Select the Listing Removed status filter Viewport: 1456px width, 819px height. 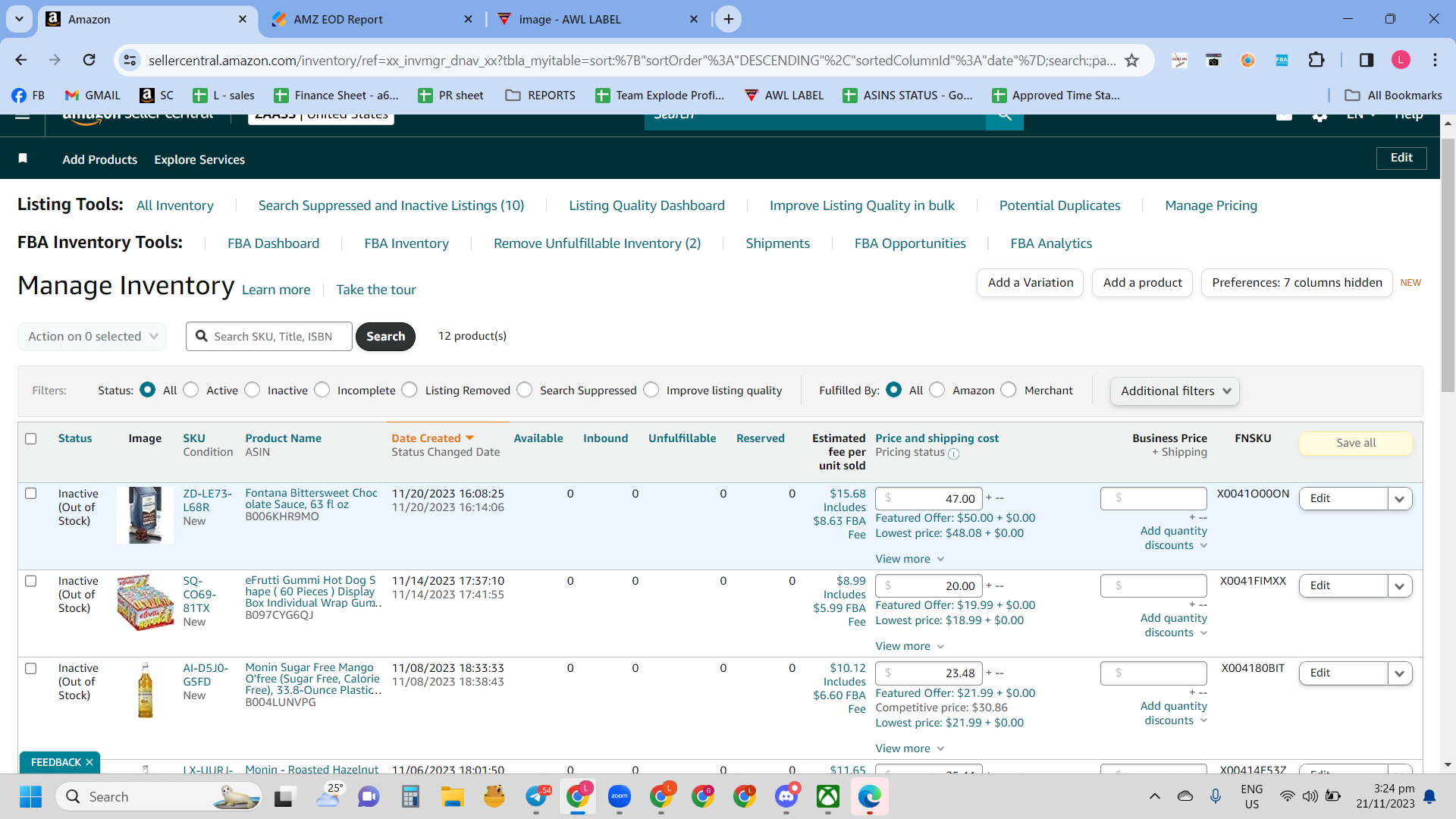(409, 390)
